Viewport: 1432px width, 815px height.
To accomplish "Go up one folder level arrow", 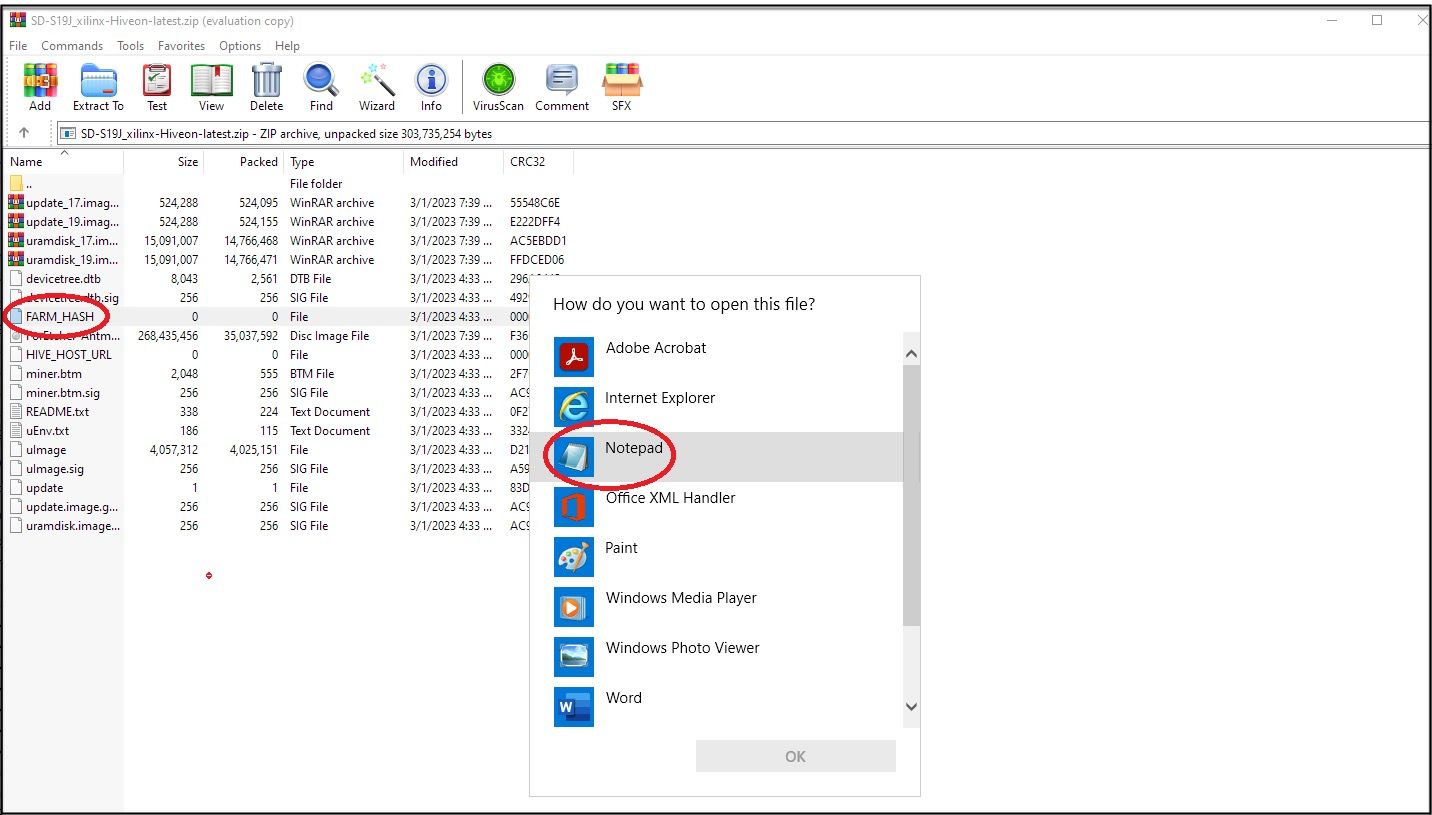I will click(24, 132).
